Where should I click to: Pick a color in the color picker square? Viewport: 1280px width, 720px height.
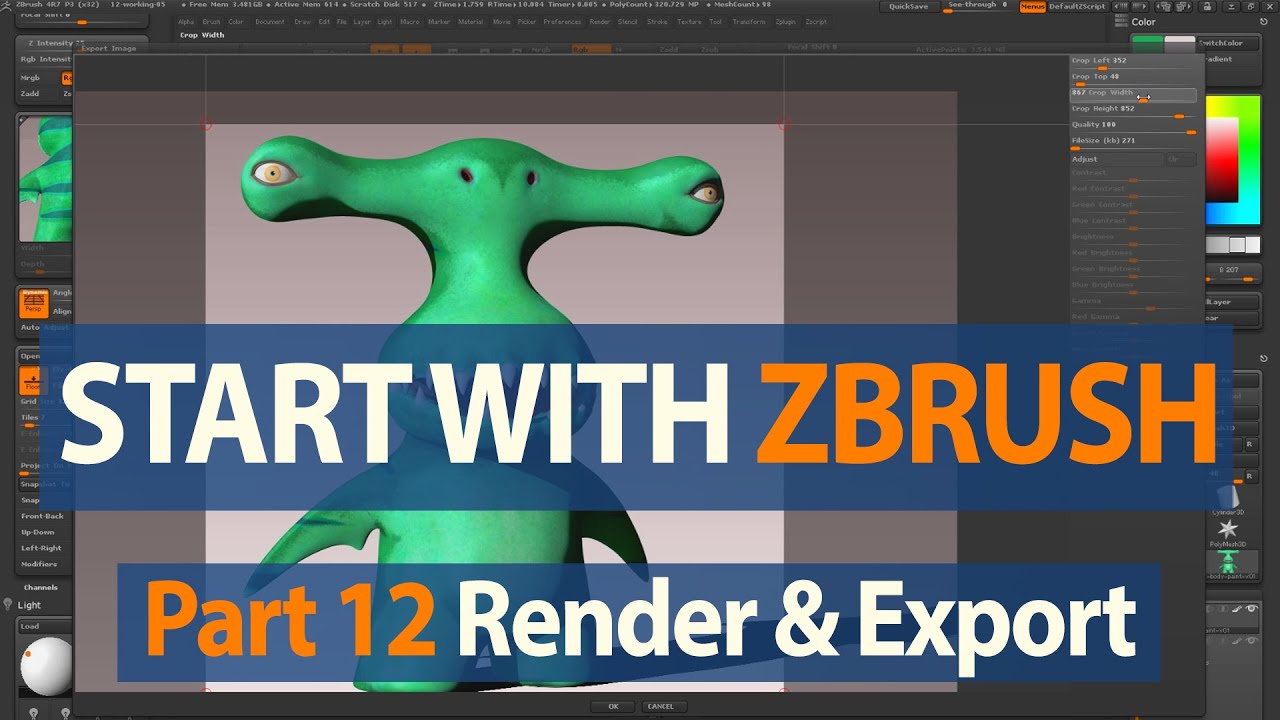(x=1223, y=159)
